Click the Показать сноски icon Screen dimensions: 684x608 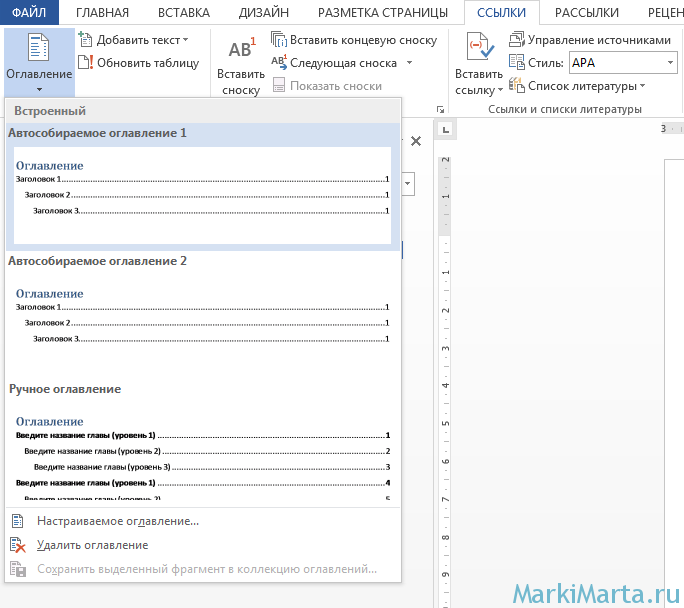[x=279, y=85]
